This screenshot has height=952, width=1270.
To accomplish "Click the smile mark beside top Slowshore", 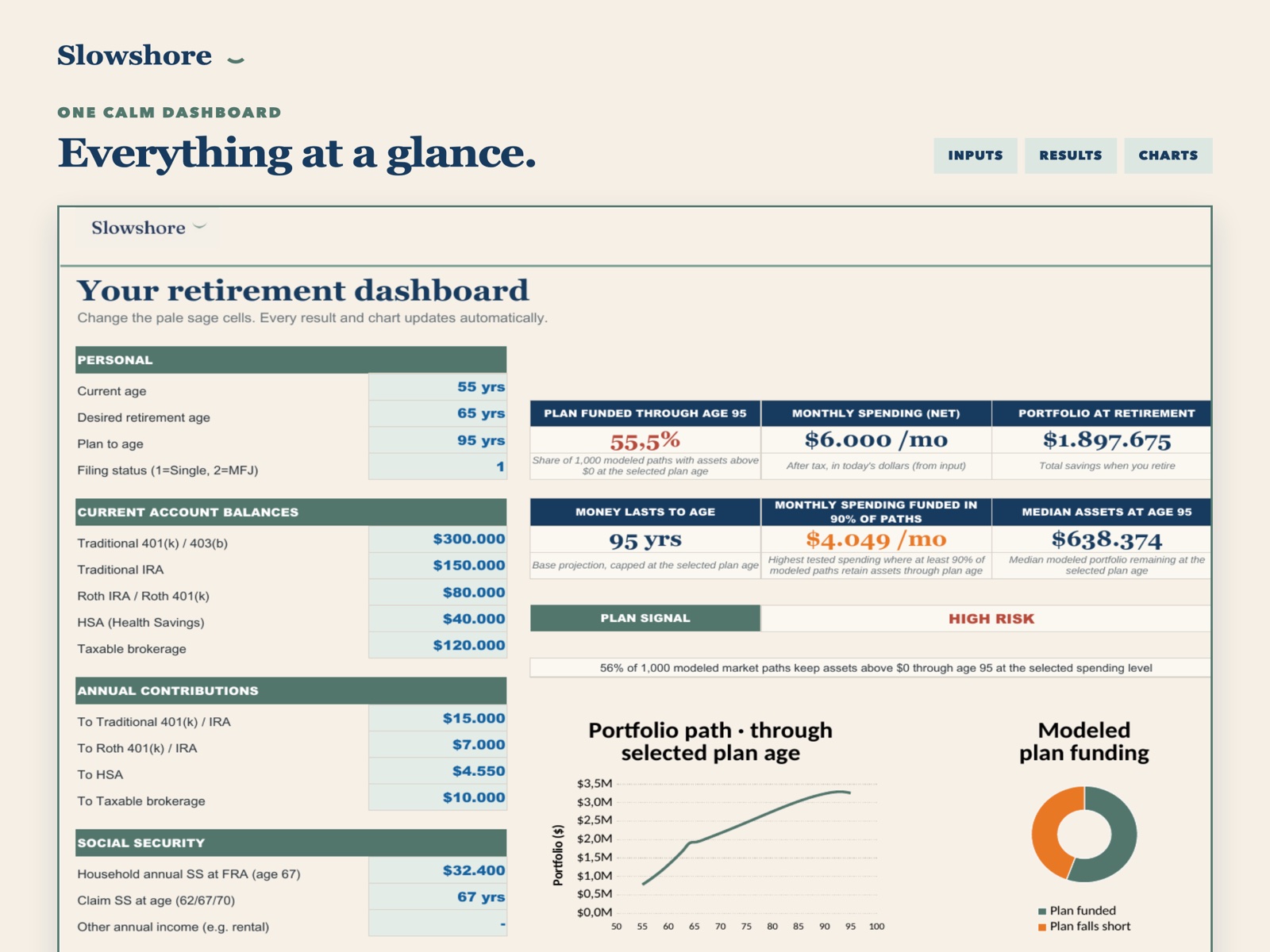I will 236,59.
